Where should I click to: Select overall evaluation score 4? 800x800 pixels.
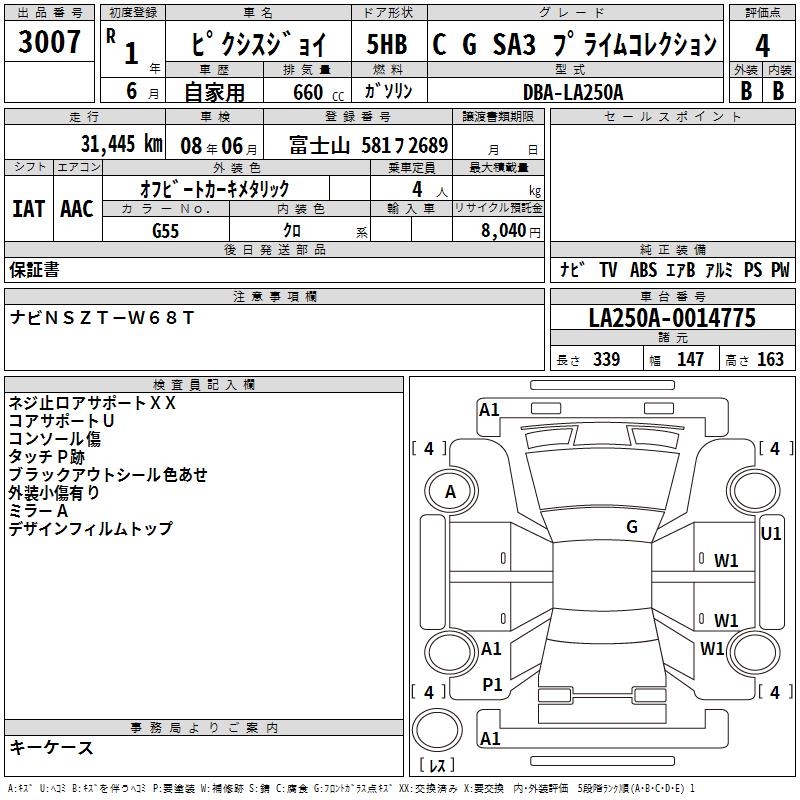click(x=762, y=45)
